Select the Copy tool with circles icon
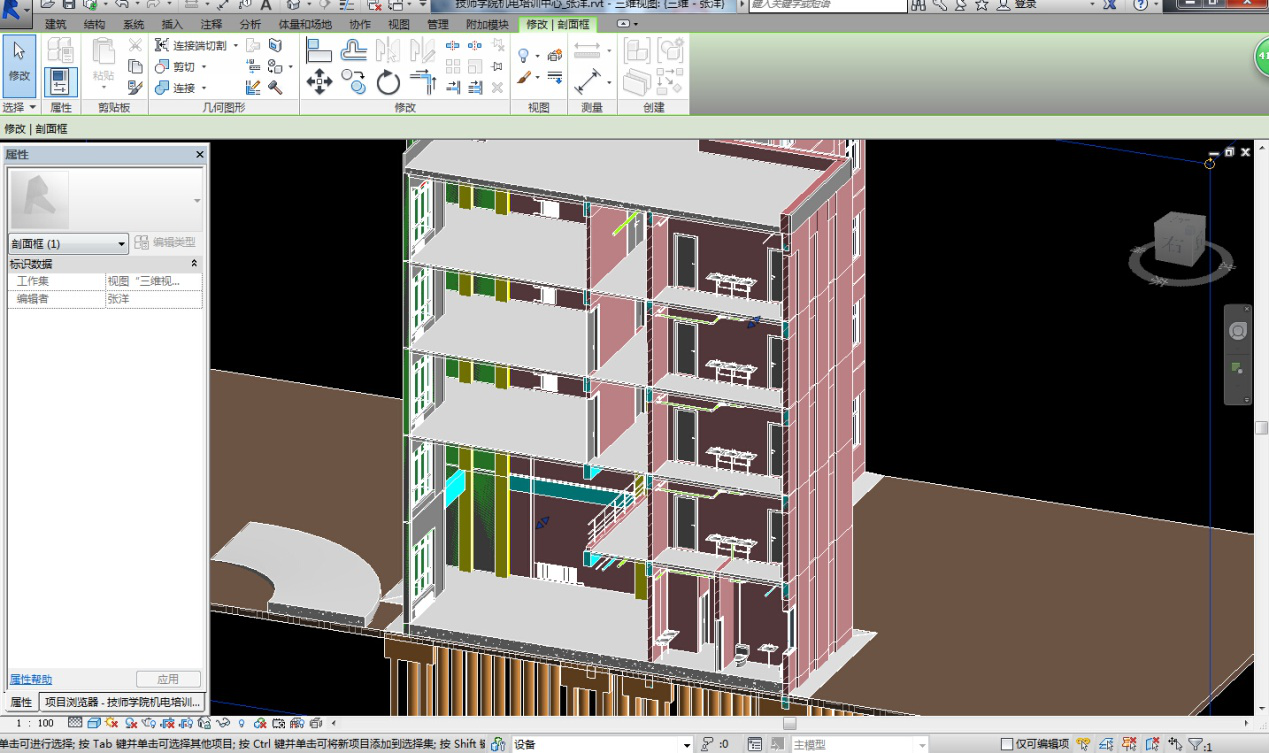 354,81
